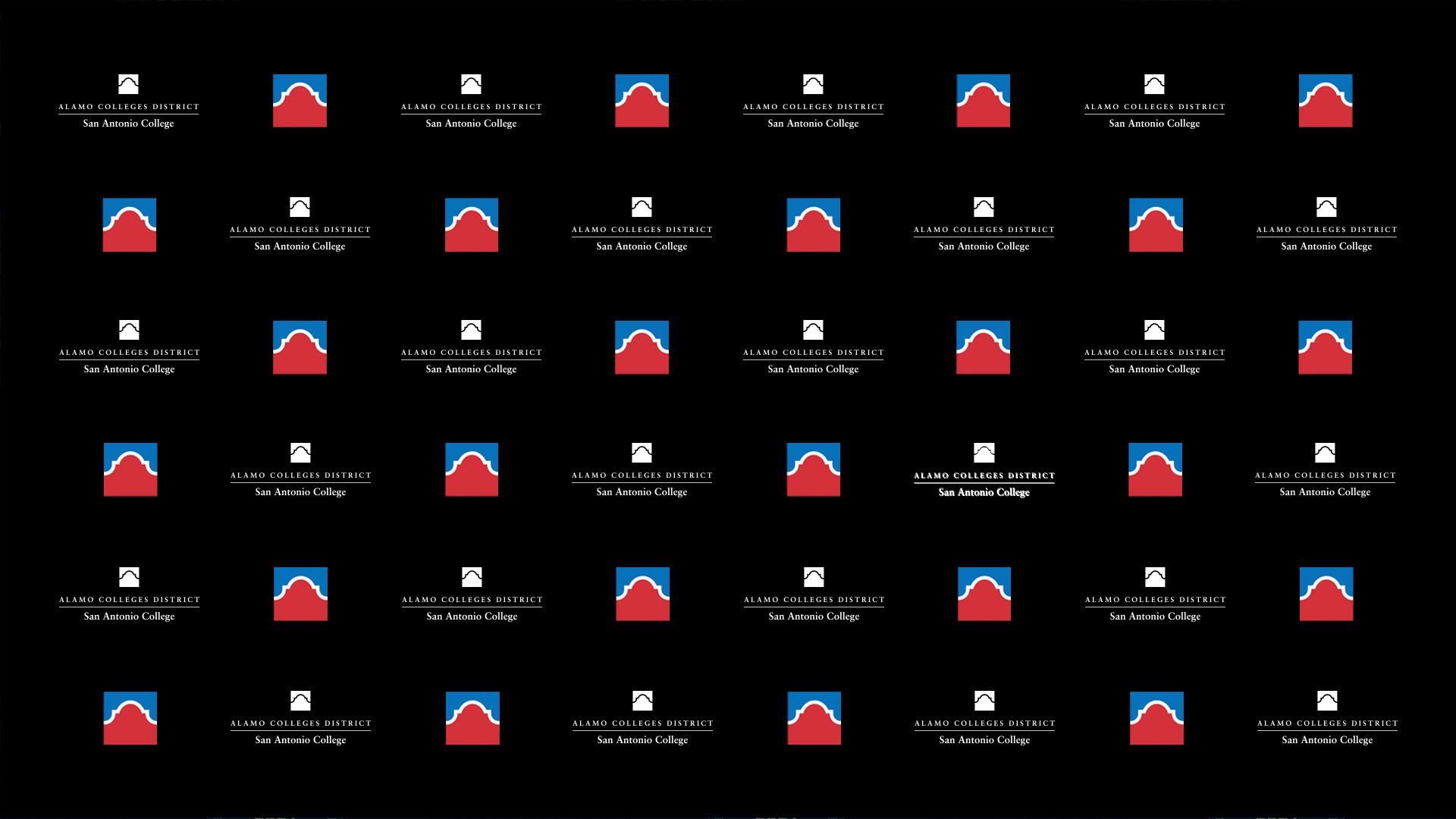1456x819 pixels.
Task: Click the bold highlighted Alamo Colleges District text logo
Action: (x=984, y=475)
